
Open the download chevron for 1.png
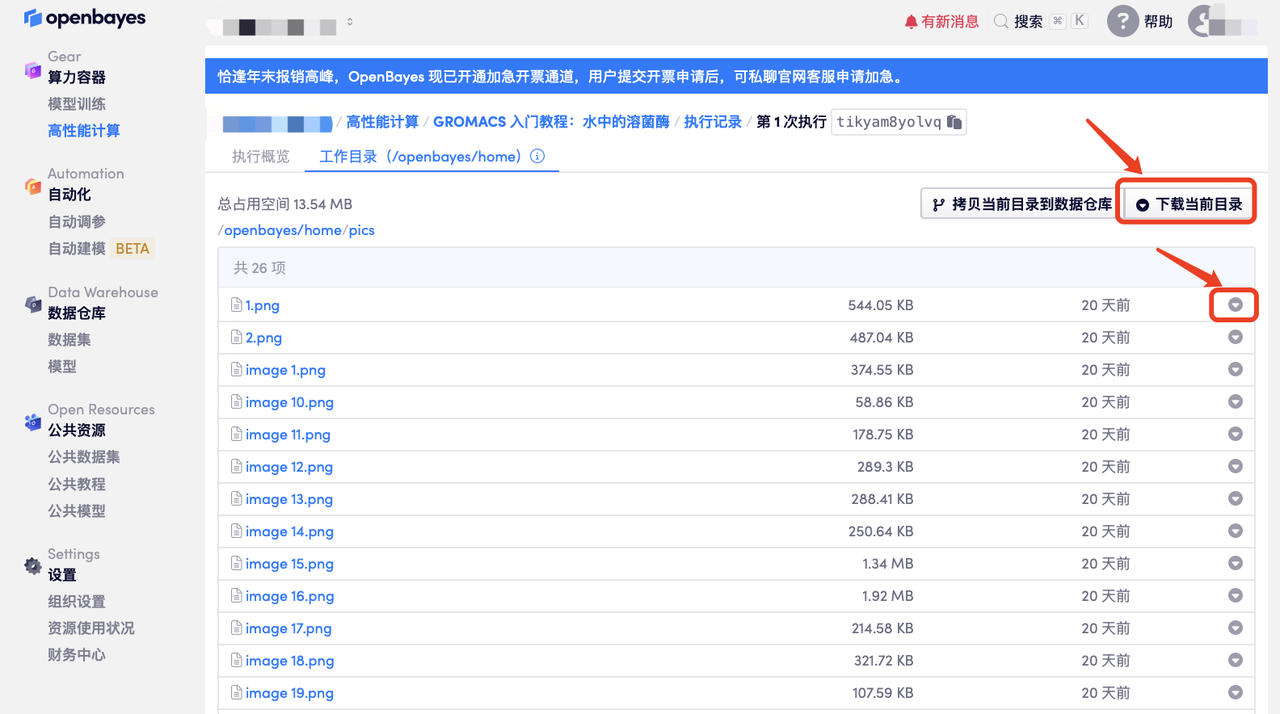[x=1234, y=305]
